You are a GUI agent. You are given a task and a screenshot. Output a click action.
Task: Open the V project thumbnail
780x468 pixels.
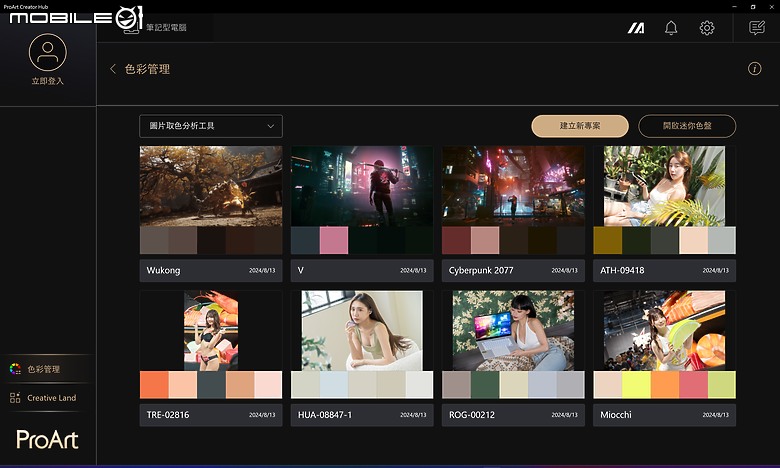(362, 186)
